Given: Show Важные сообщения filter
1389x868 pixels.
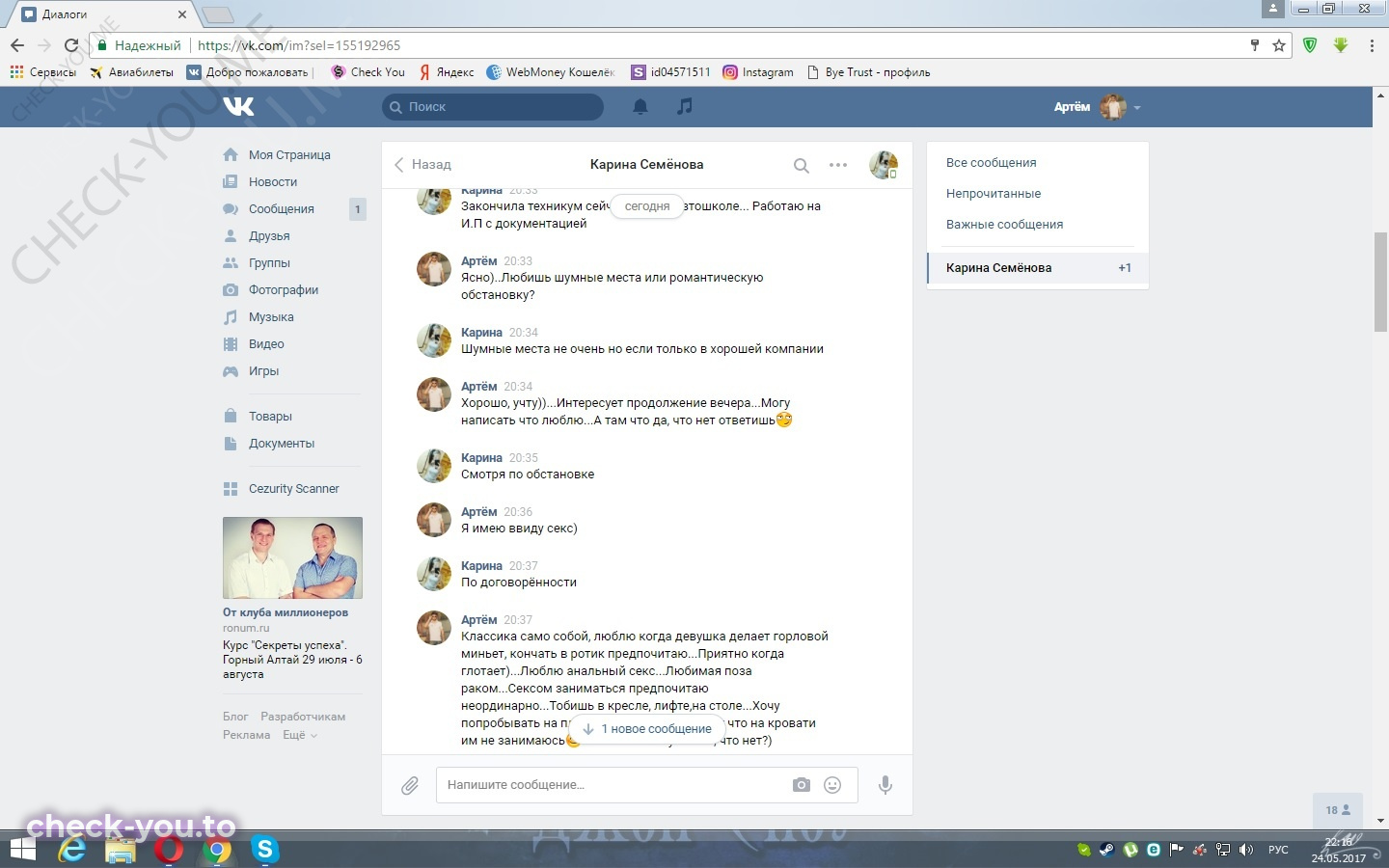Looking at the screenshot, I should coord(1004,225).
